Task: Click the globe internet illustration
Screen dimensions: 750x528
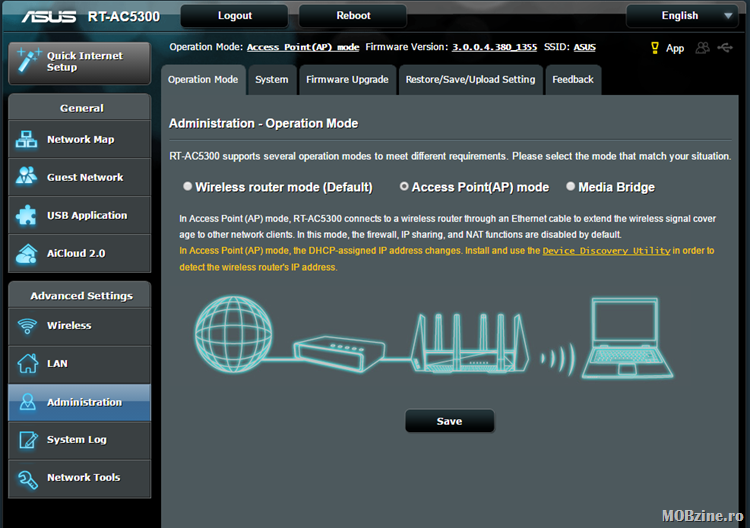Action: [233, 334]
